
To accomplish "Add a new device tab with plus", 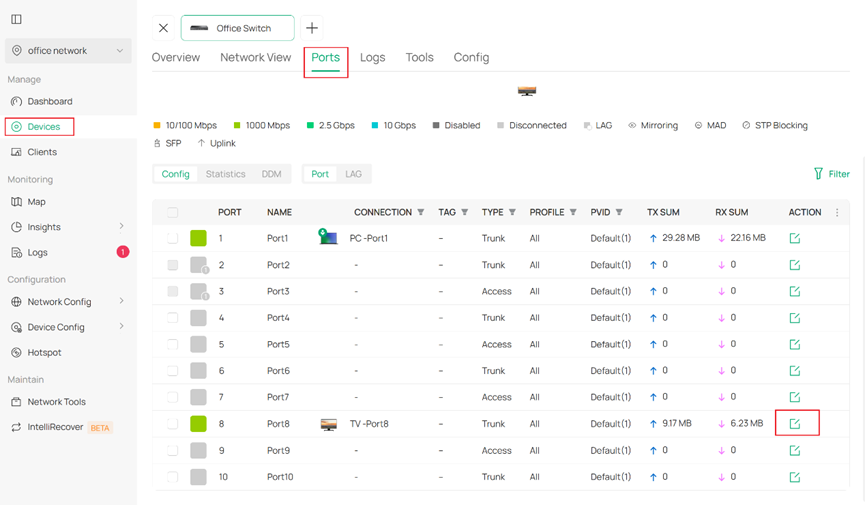I will tap(312, 28).
